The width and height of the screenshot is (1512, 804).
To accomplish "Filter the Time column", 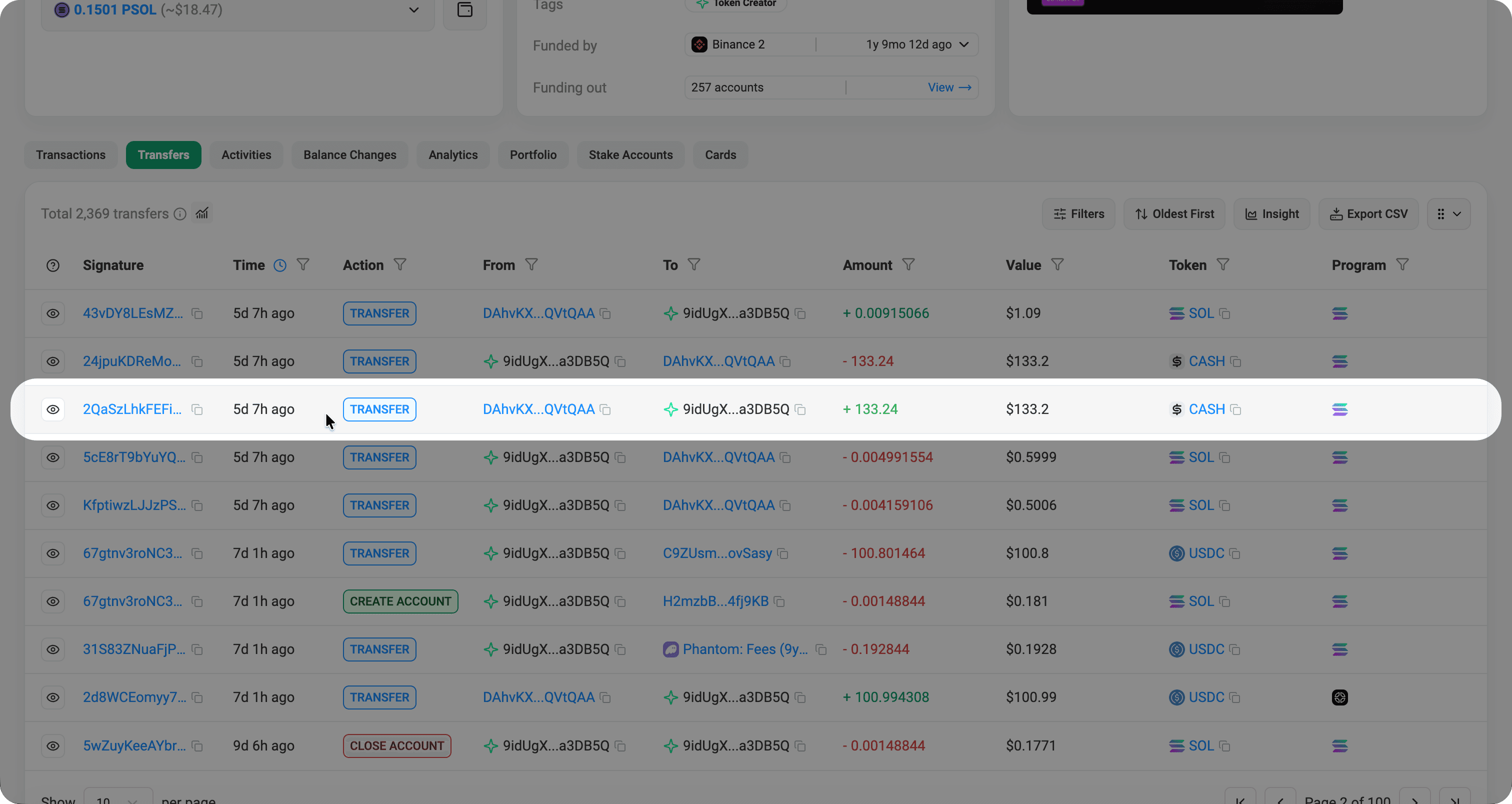I will [303, 264].
